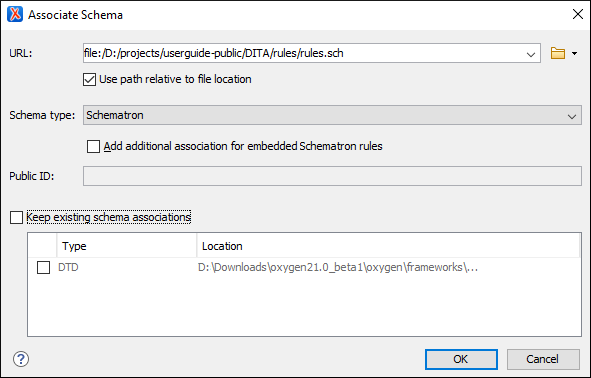591x378 pixels.
Task: Enable additional association for embedded Schematron rules
Action: (x=93, y=146)
